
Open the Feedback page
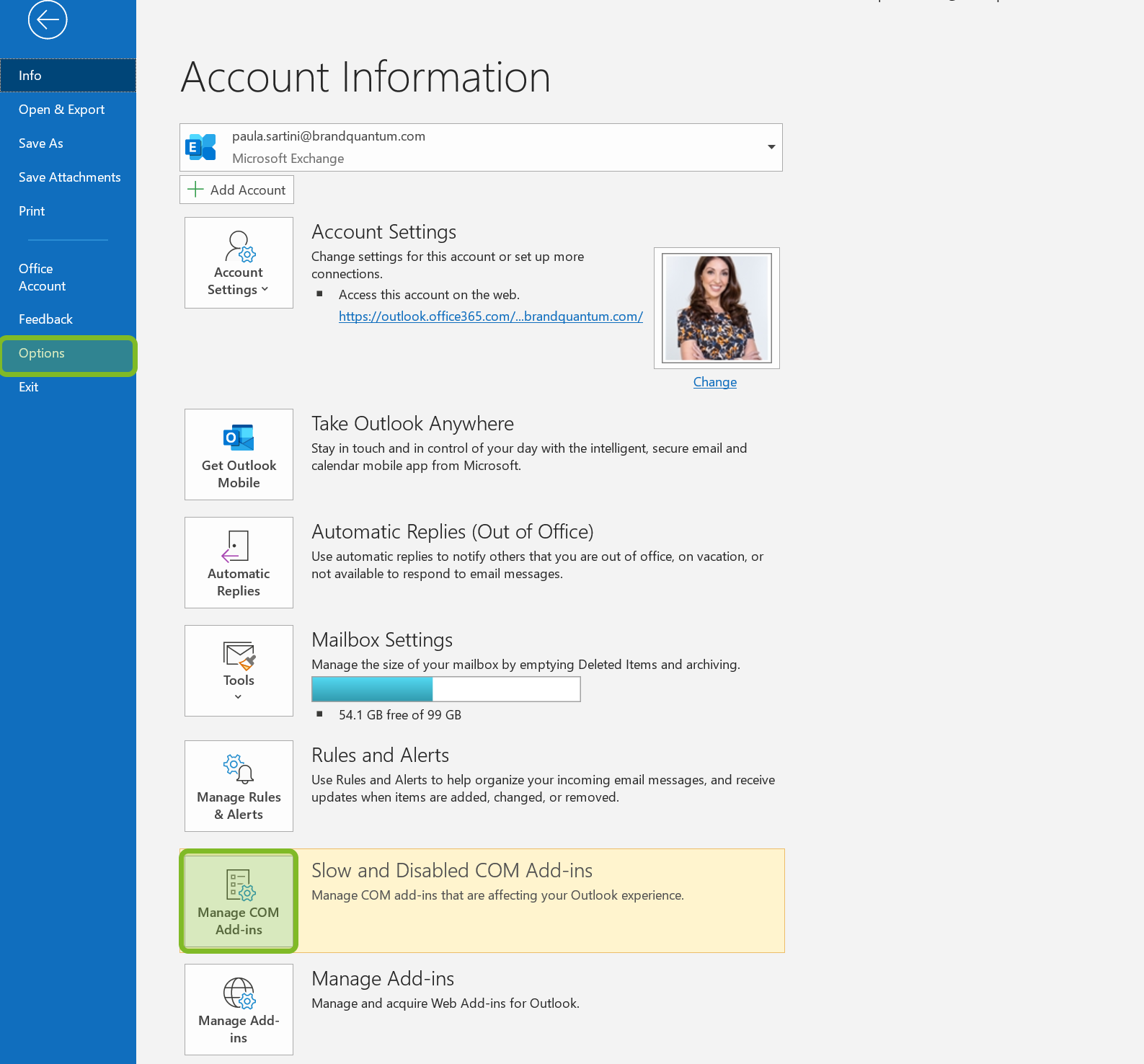pos(68,319)
